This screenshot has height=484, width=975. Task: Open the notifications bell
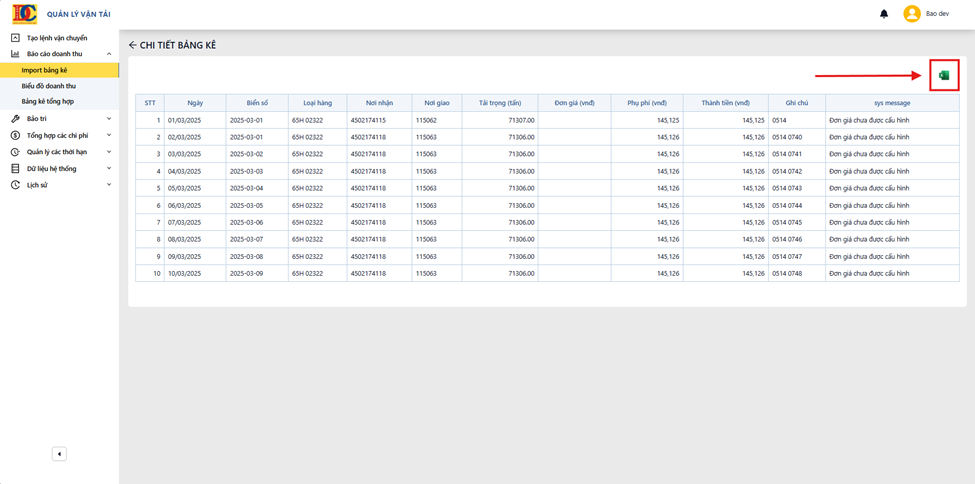pyautogui.click(x=884, y=14)
